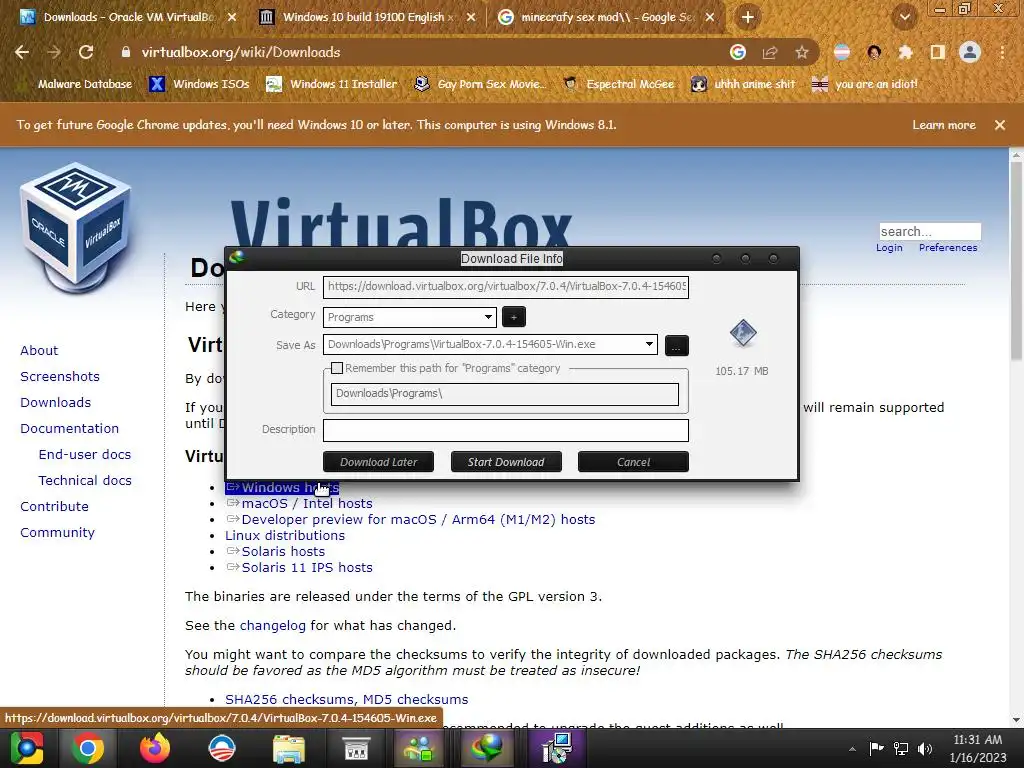This screenshot has width=1024, height=768.
Task: Browse for save location with ellipsis button
Action: [x=677, y=345]
